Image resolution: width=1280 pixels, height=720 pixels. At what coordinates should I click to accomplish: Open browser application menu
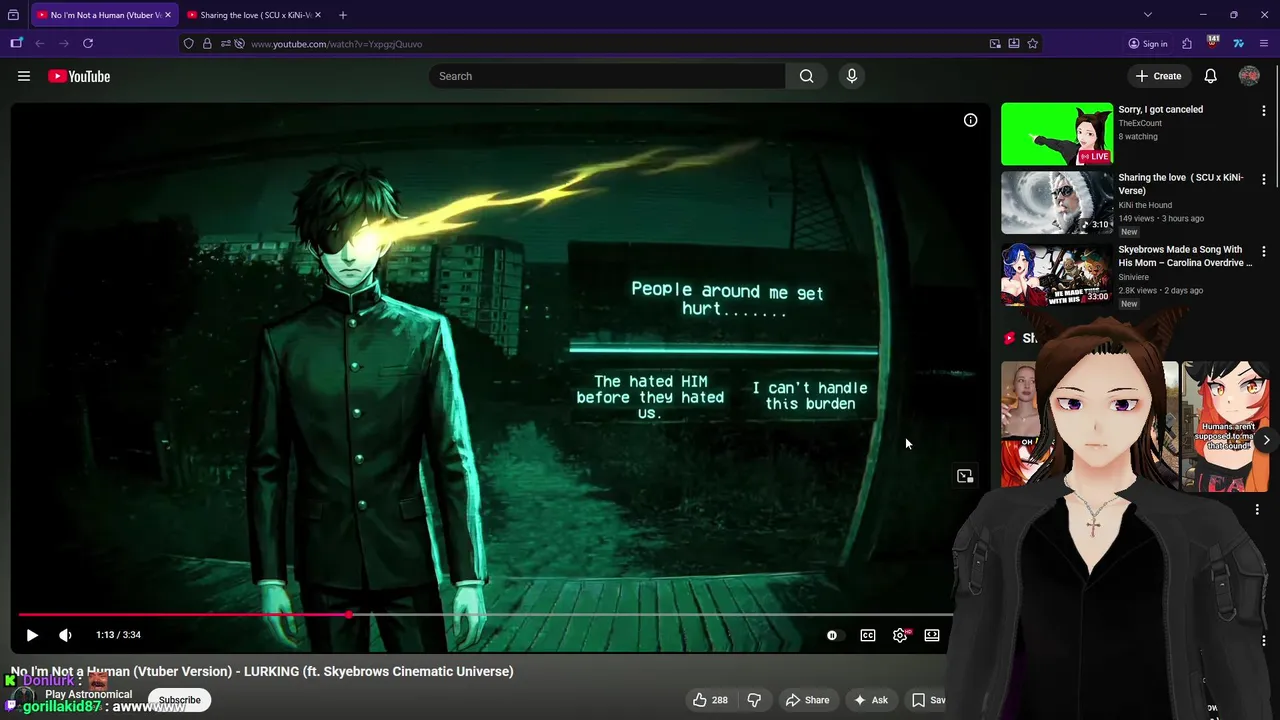tap(1264, 43)
